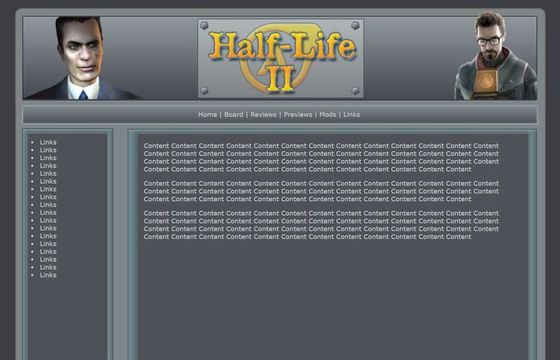Visit the Previews page
Viewport: 560px width, 360px height.
298,115
